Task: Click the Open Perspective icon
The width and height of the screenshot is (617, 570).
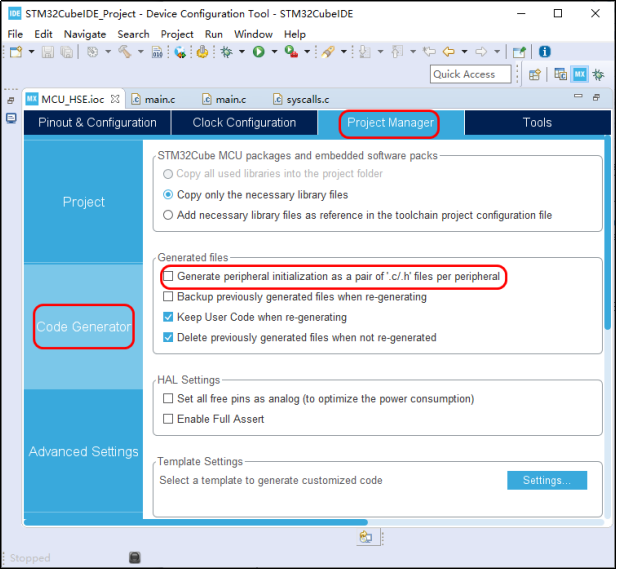Action: coord(534,74)
